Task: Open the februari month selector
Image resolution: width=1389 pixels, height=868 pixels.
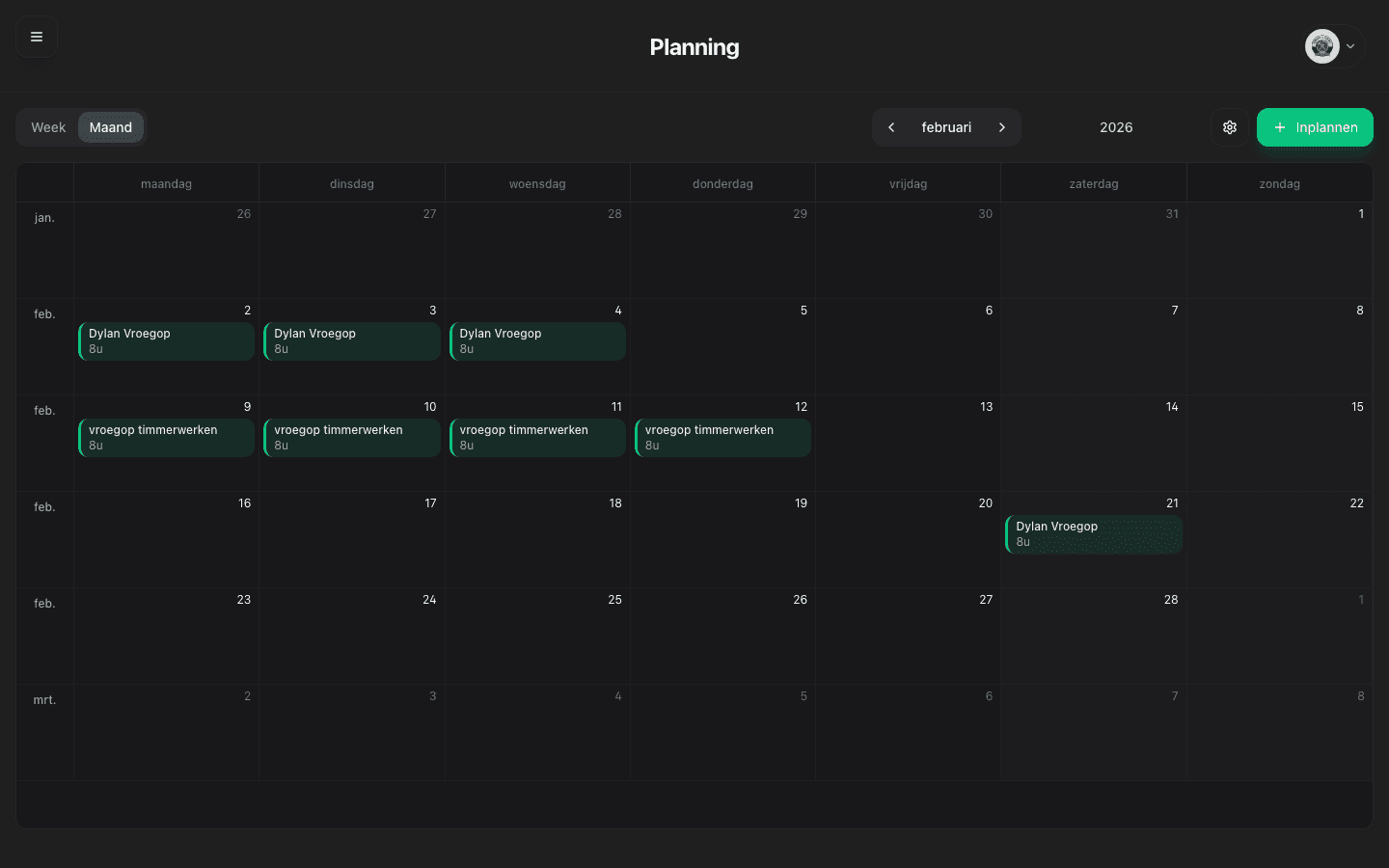Action: pos(946,127)
